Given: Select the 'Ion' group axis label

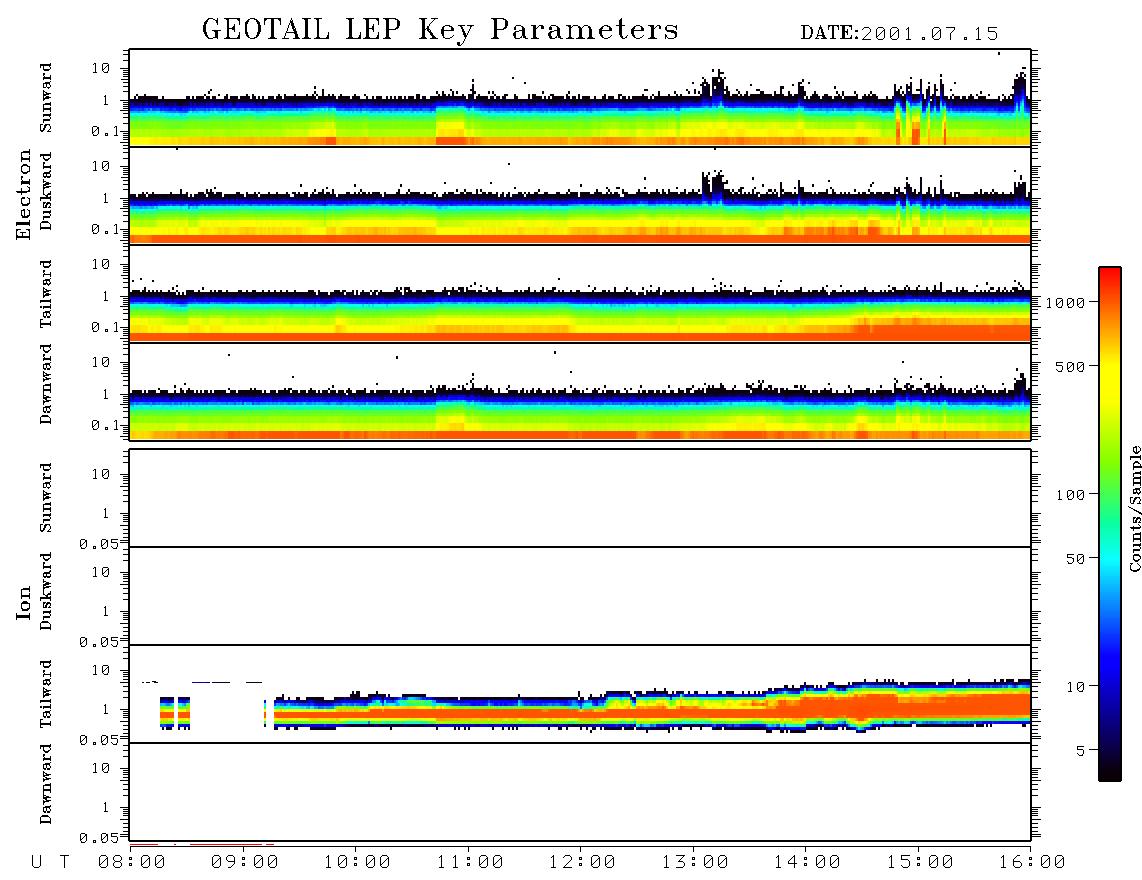Looking at the screenshot, I should (24, 602).
